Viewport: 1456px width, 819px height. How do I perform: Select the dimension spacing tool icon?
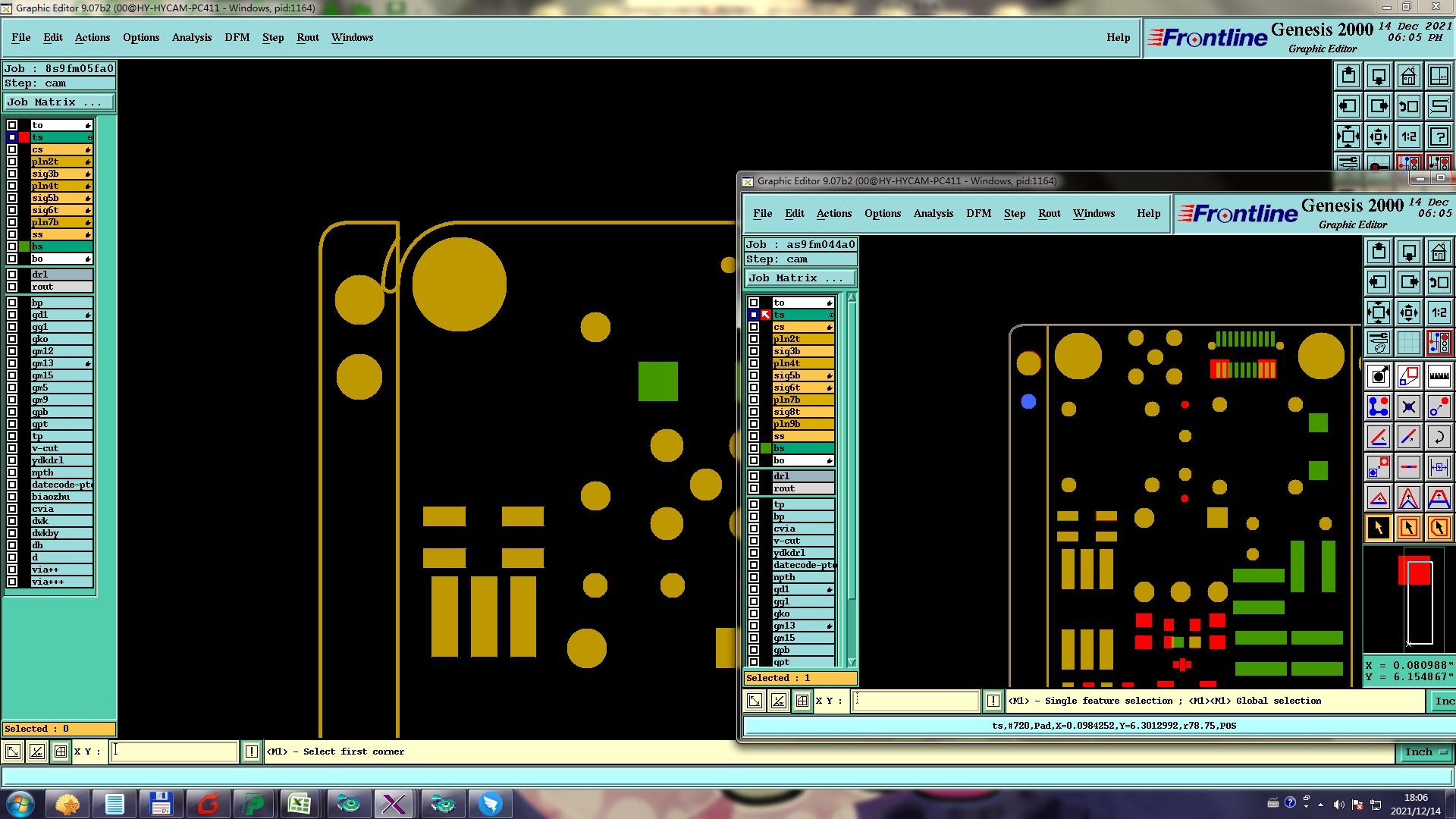1439,467
